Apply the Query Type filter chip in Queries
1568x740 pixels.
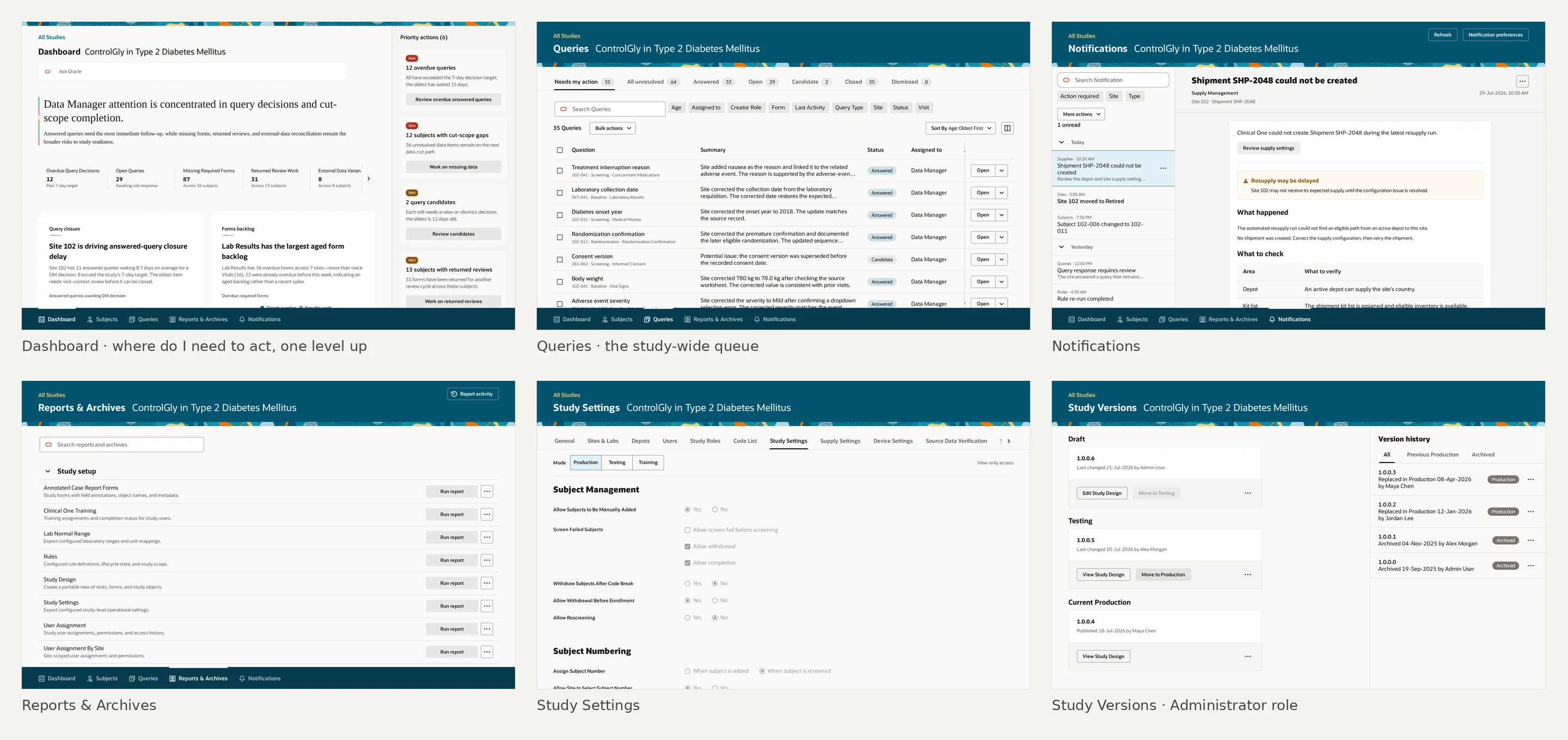tap(849, 108)
